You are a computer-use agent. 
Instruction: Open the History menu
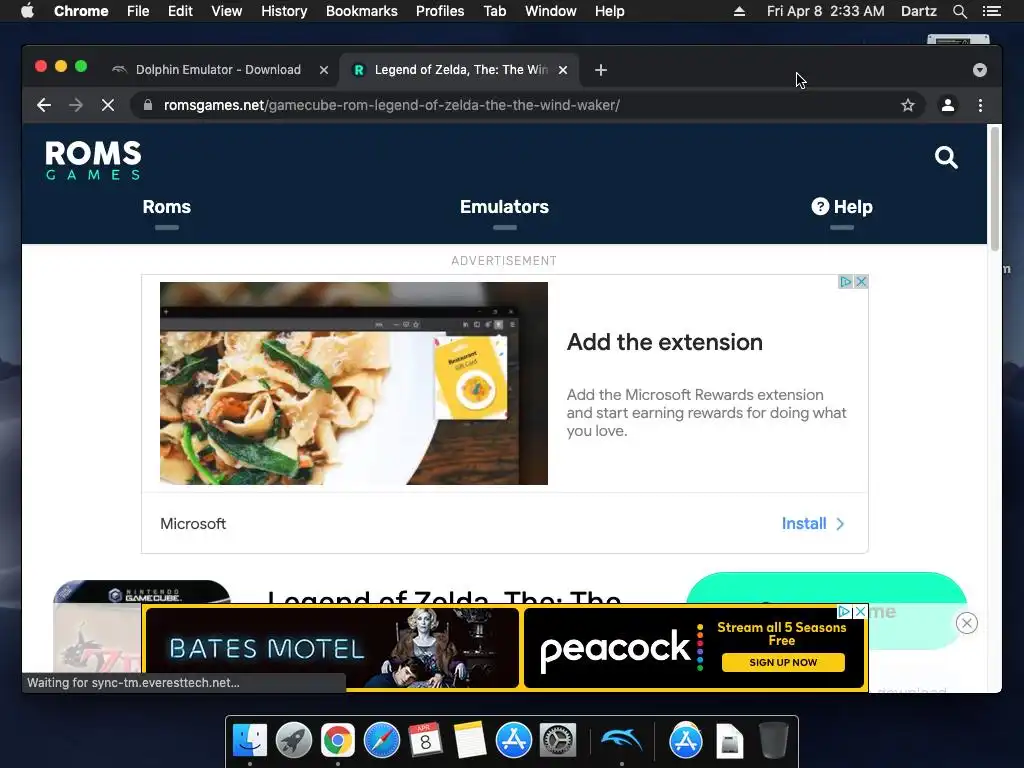point(284,11)
